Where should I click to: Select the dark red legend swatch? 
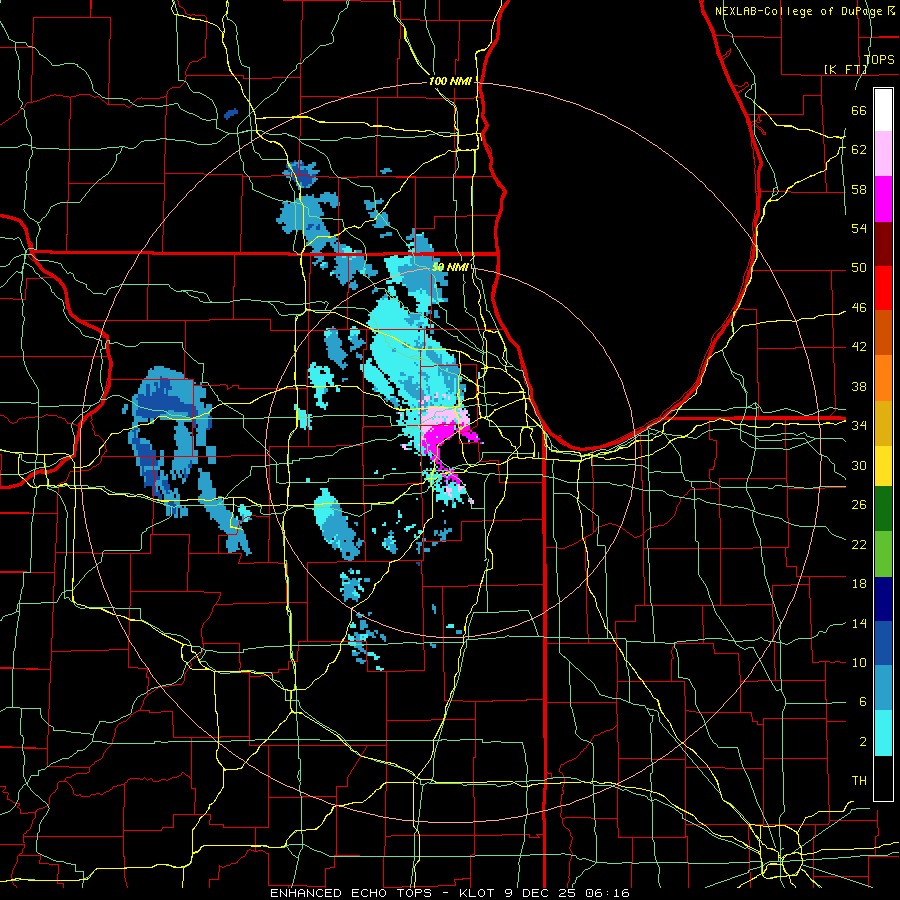point(883,243)
